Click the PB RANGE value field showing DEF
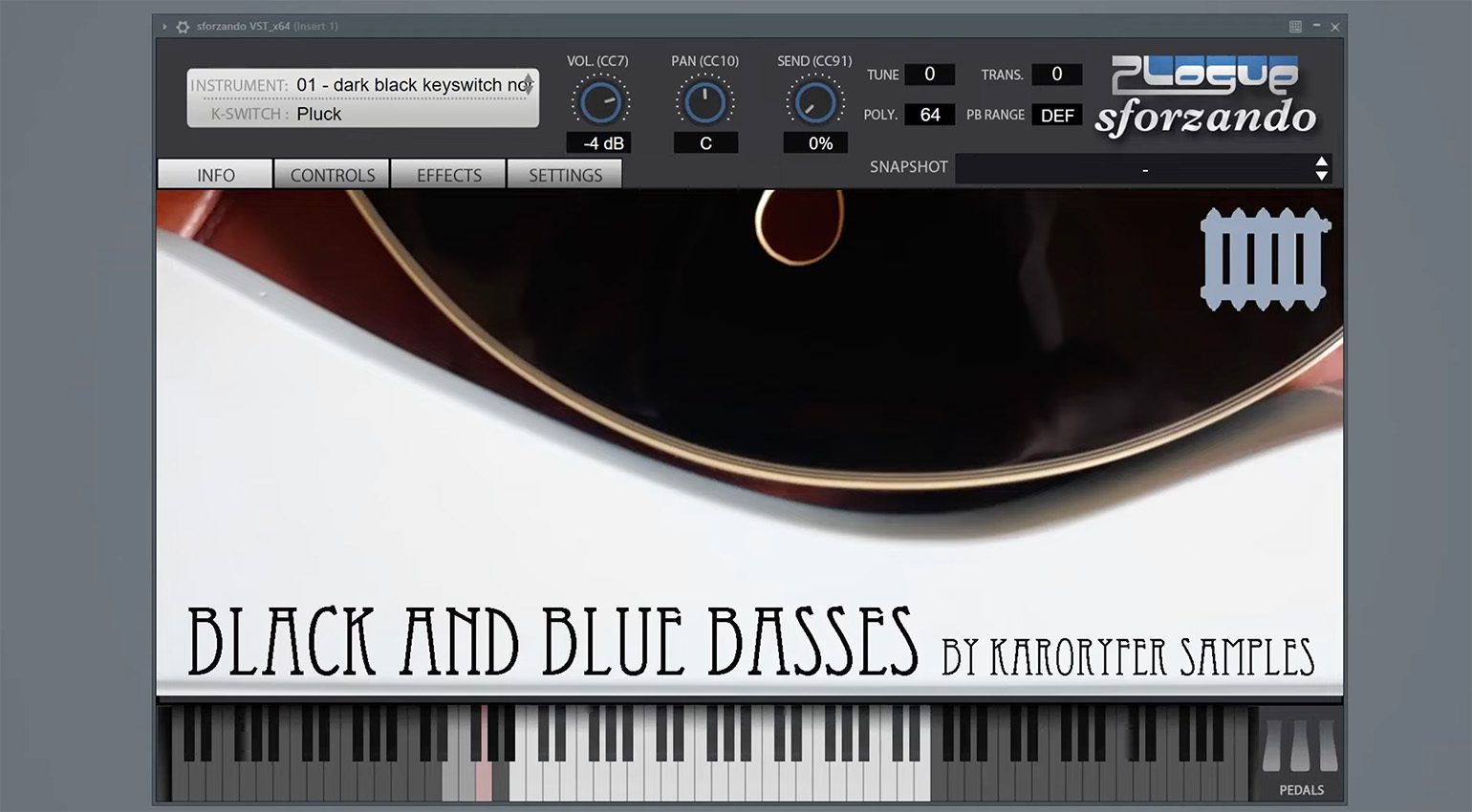The image size is (1472, 812). click(x=1057, y=116)
